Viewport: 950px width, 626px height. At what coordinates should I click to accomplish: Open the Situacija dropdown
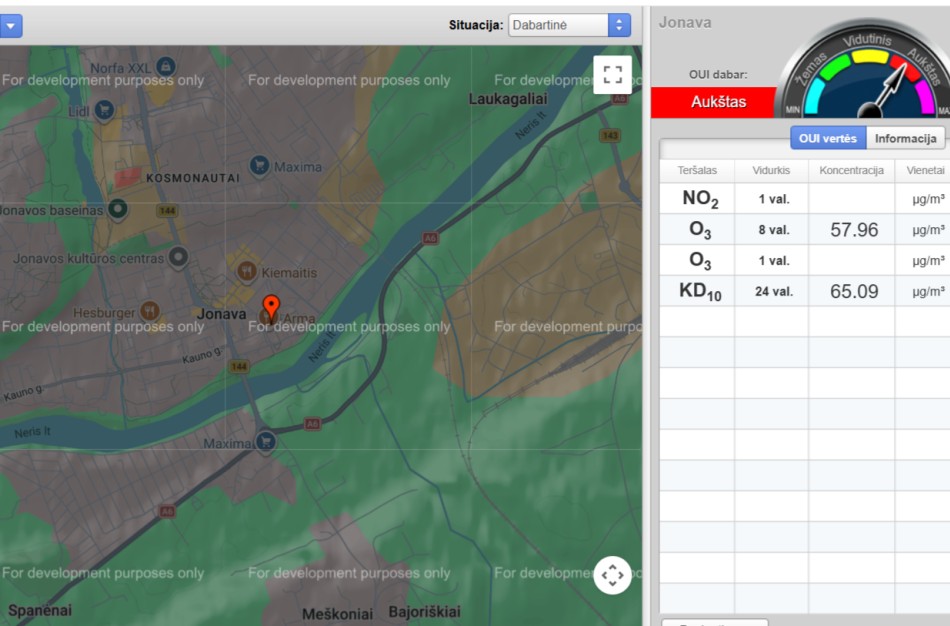568,25
